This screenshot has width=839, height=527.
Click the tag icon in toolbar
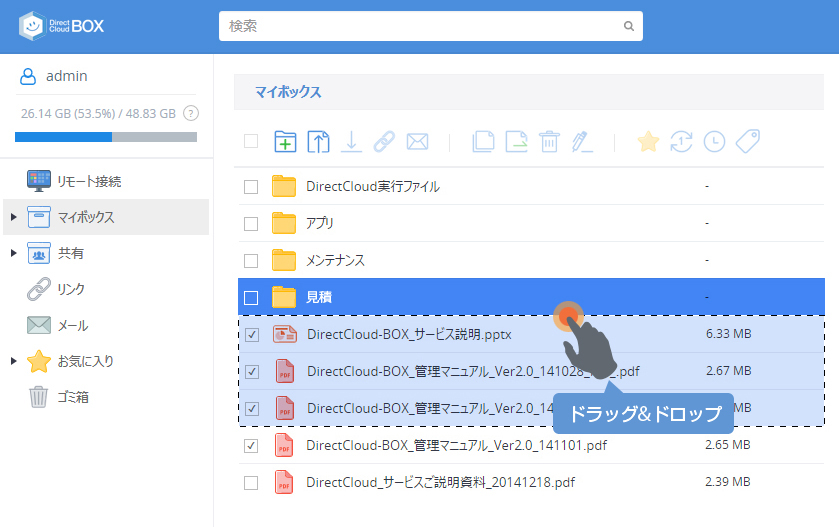pos(747,142)
